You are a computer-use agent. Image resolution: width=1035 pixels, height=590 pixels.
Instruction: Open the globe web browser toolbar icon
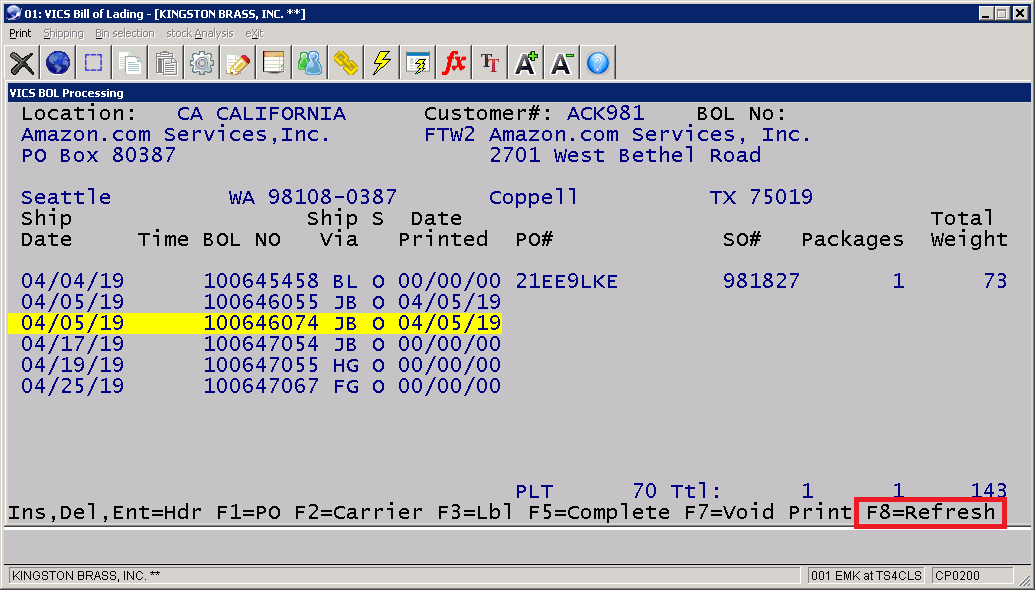[58, 63]
